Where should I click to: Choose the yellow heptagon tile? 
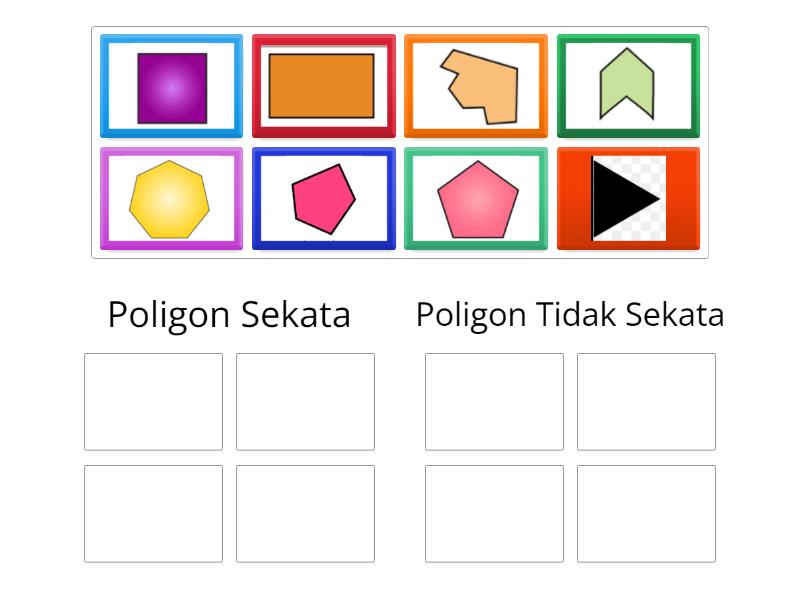(x=170, y=199)
